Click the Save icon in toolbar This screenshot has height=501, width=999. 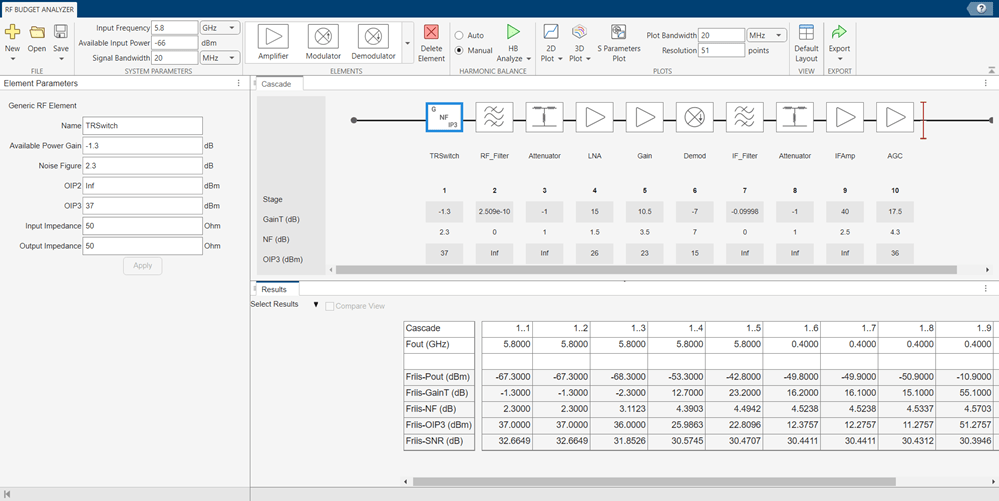tap(61, 33)
